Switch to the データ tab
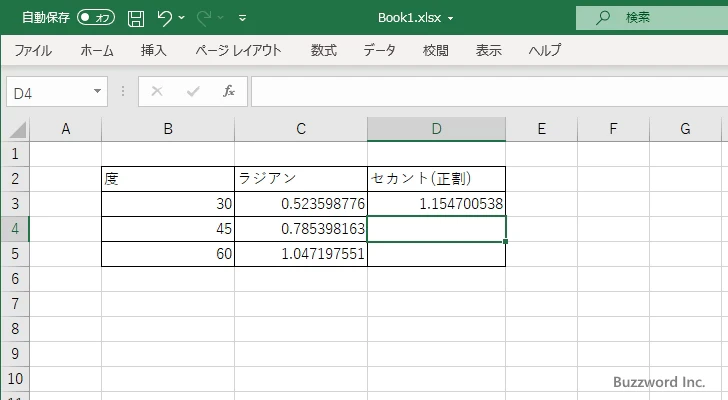This screenshot has height=400, width=728. (x=379, y=50)
